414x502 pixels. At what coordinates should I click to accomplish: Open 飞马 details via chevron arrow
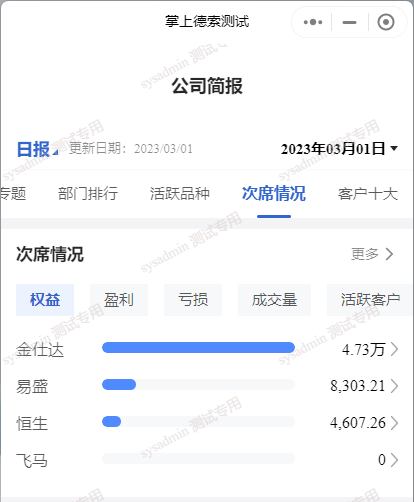[394, 460]
